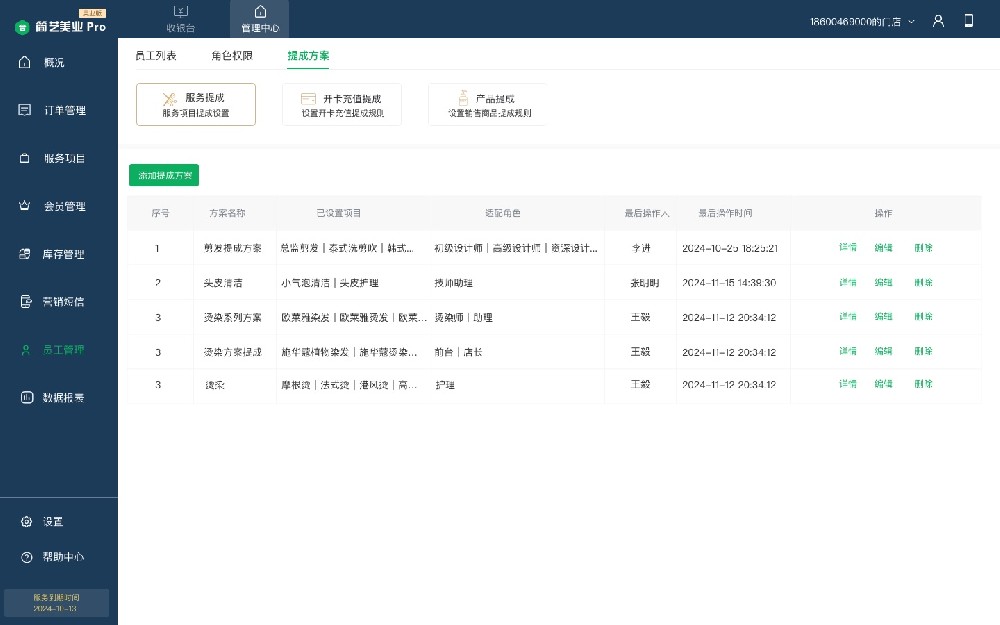
Task: Click timestamp 2024-11-15 14:38:30
Action: point(729,283)
